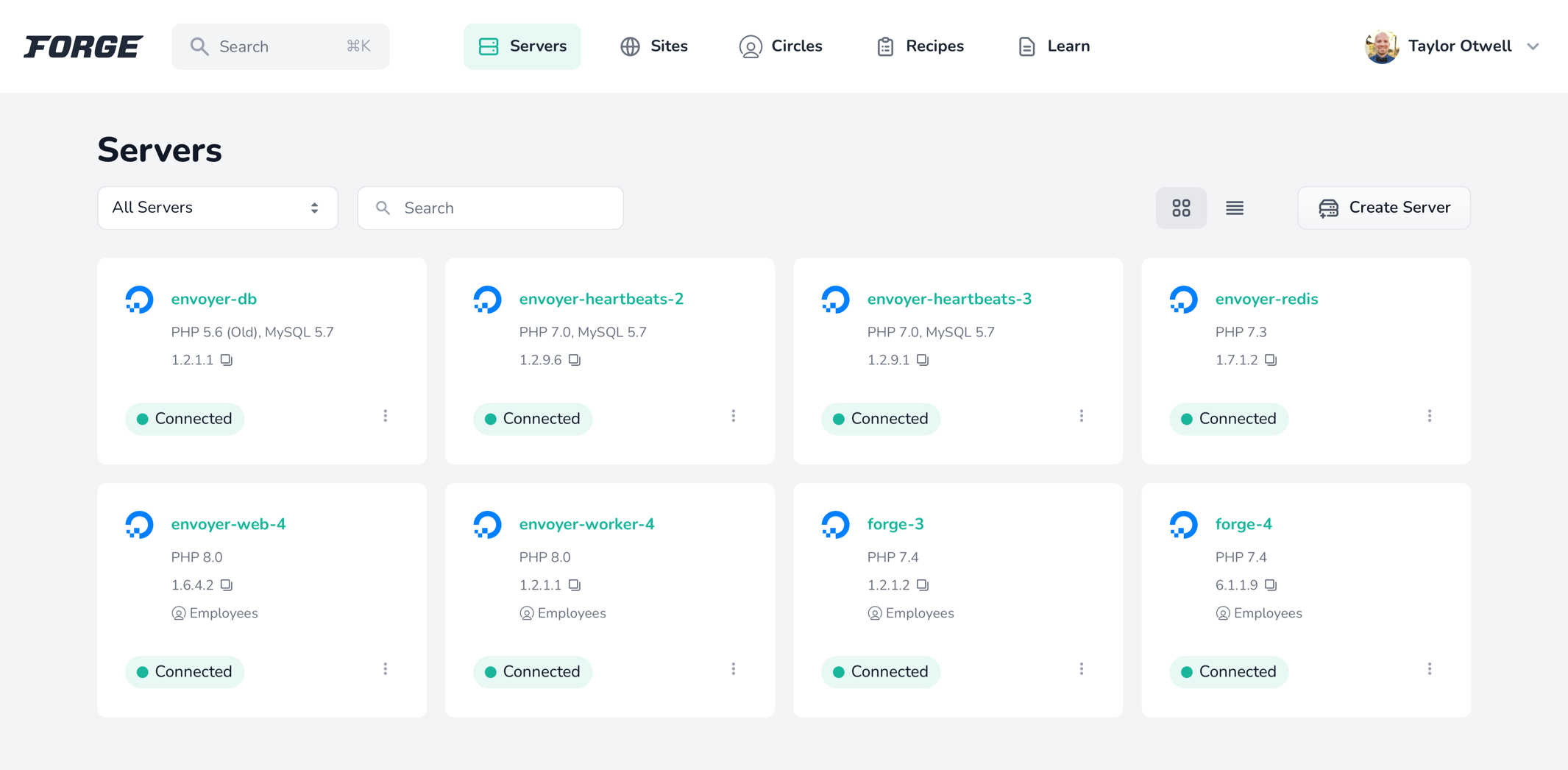Go to the Sites navigation tab

[x=654, y=46]
